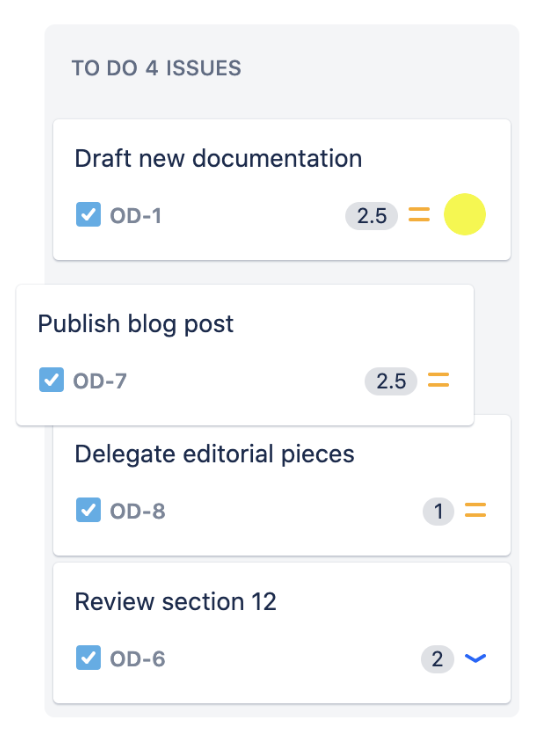Click the low priority chevron on Review section 12

pyautogui.click(x=475, y=658)
